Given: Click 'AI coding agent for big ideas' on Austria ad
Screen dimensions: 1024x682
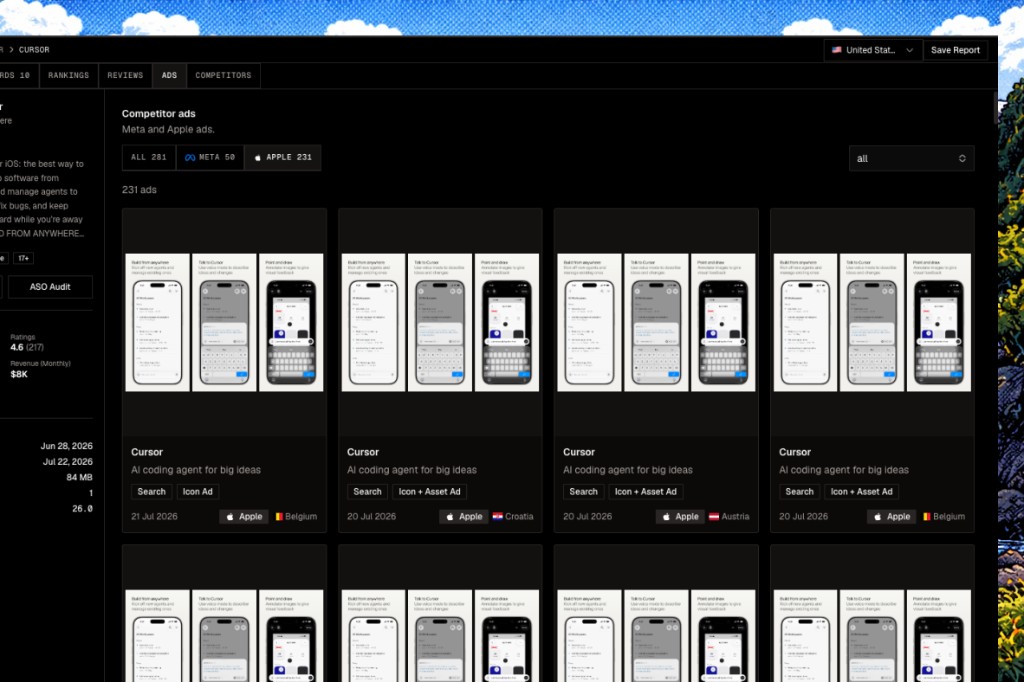Looking at the screenshot, I should (628, 470).
